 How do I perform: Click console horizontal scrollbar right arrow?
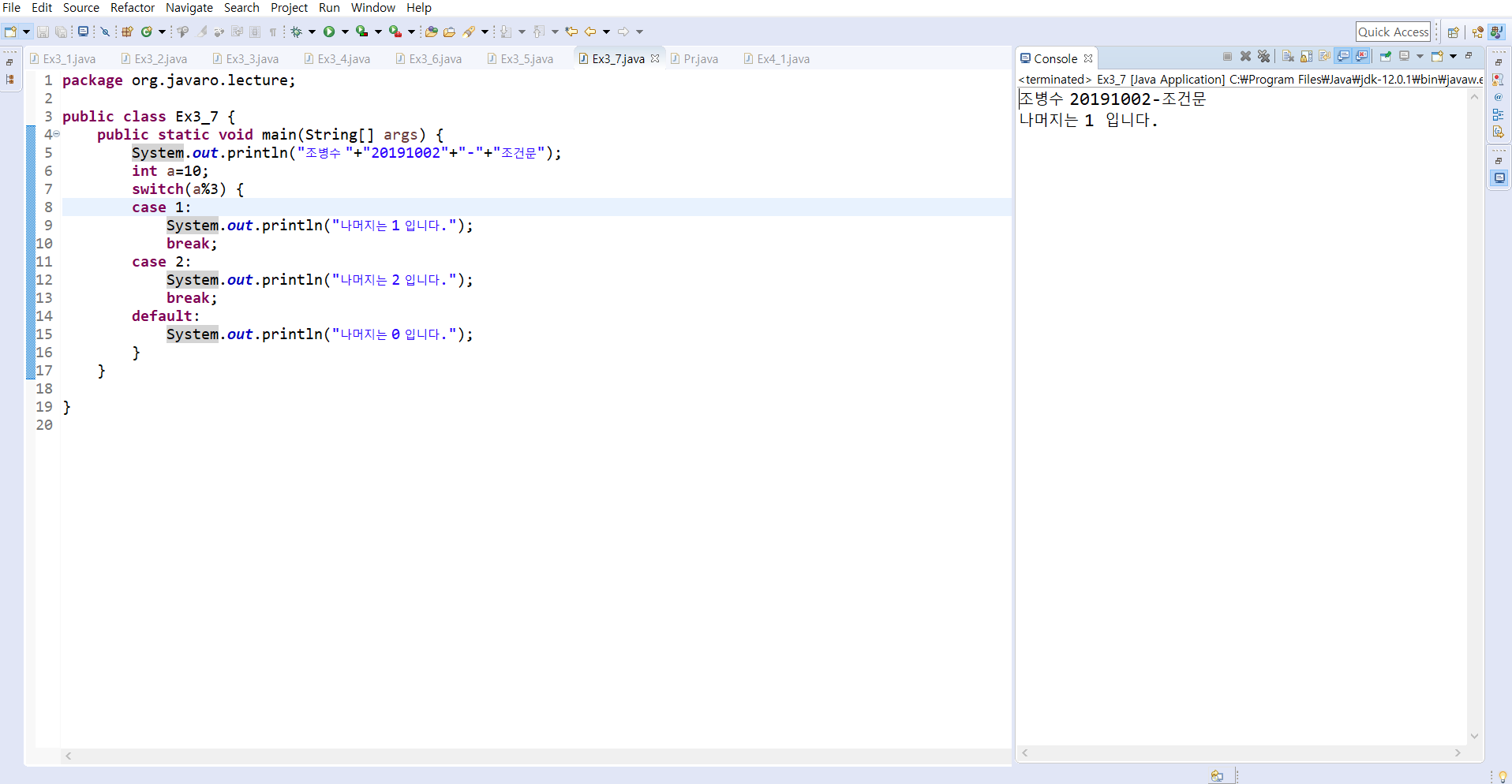click(x=1458, y=752)
